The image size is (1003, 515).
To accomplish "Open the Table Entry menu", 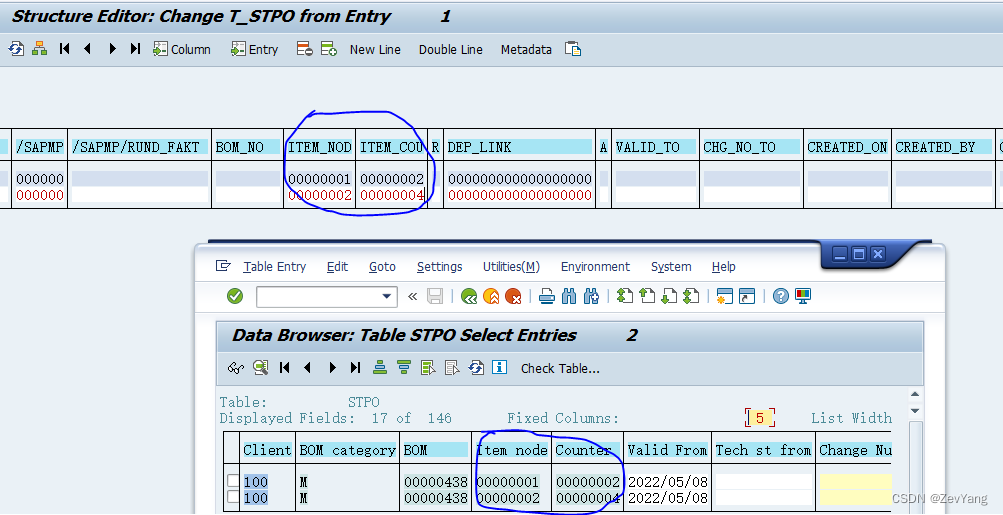I will tap(274, 267).
